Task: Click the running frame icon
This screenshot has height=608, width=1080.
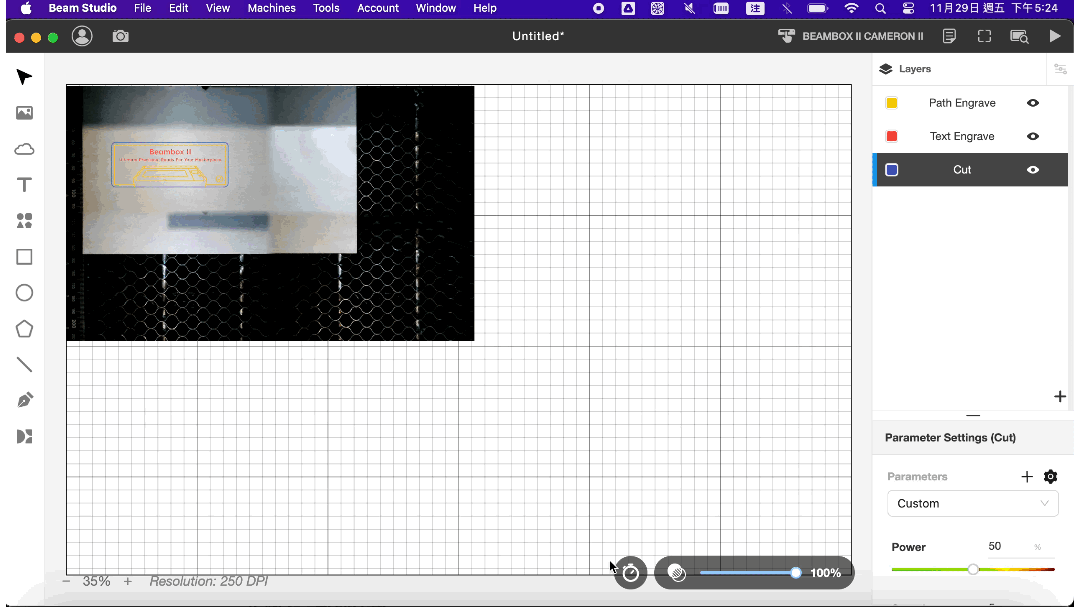Action: (x=984, y=36)
